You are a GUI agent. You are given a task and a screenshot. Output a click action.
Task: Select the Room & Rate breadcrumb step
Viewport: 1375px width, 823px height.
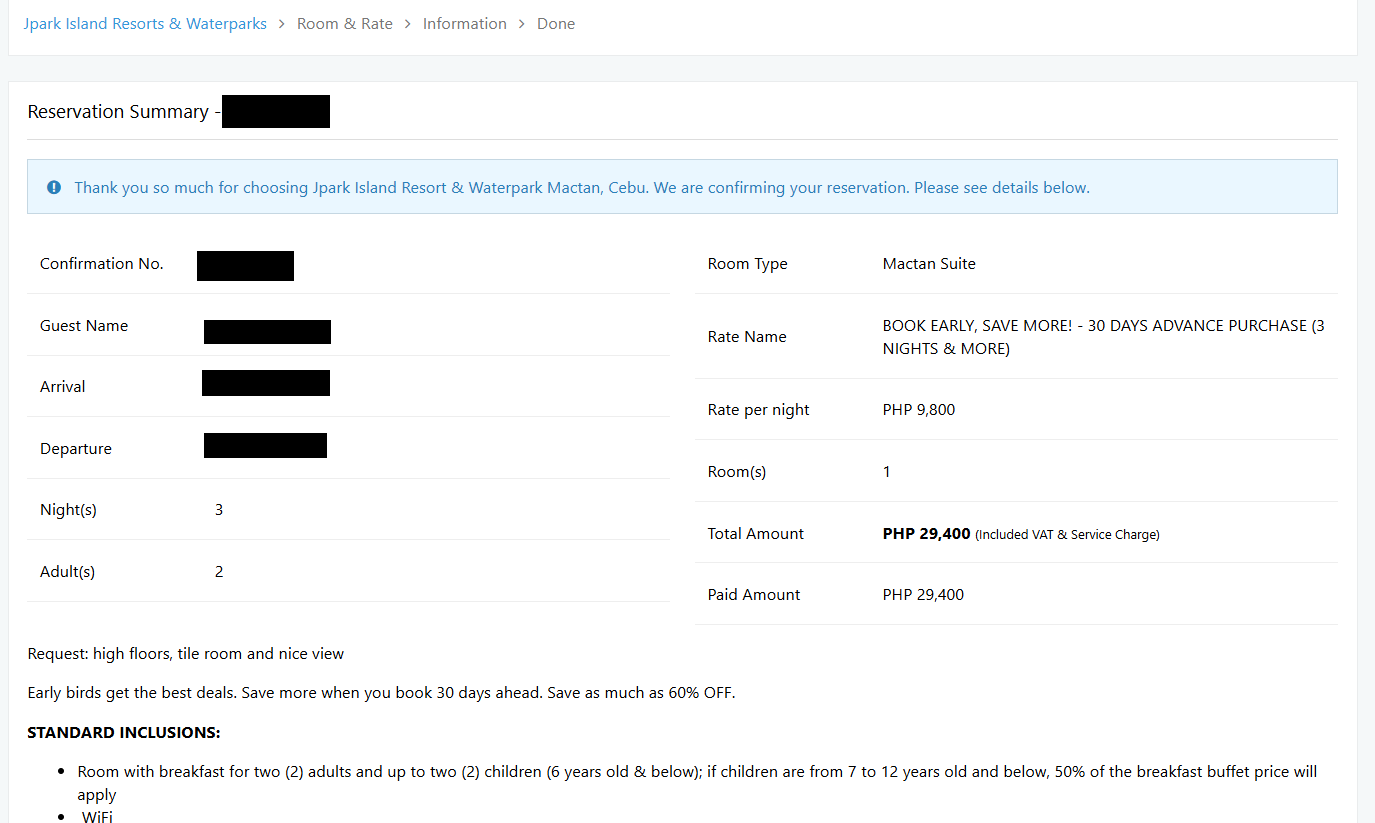[345, 24]
